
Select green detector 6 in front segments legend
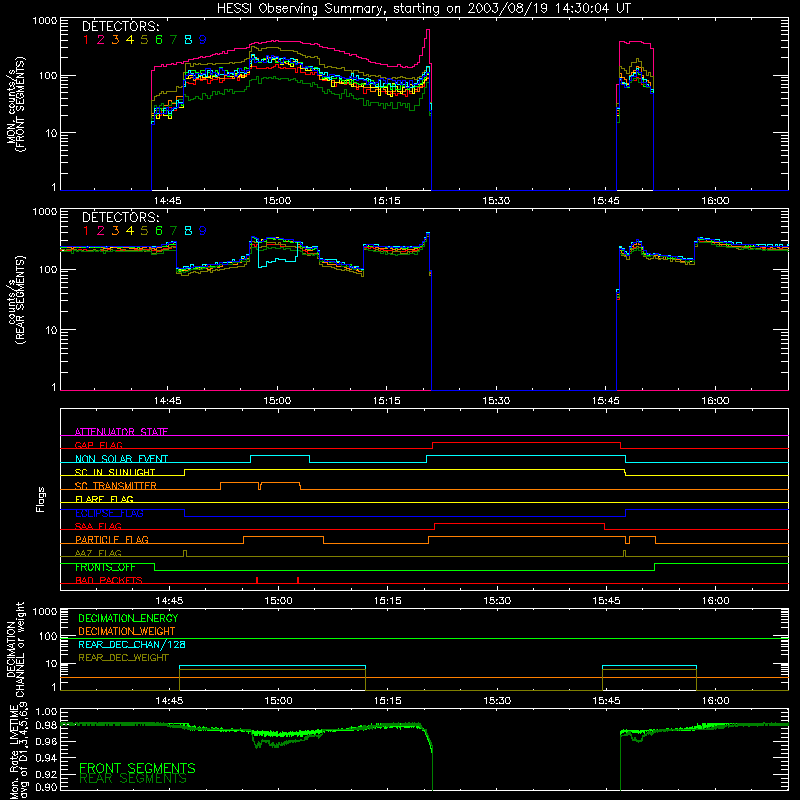(159, 40)
